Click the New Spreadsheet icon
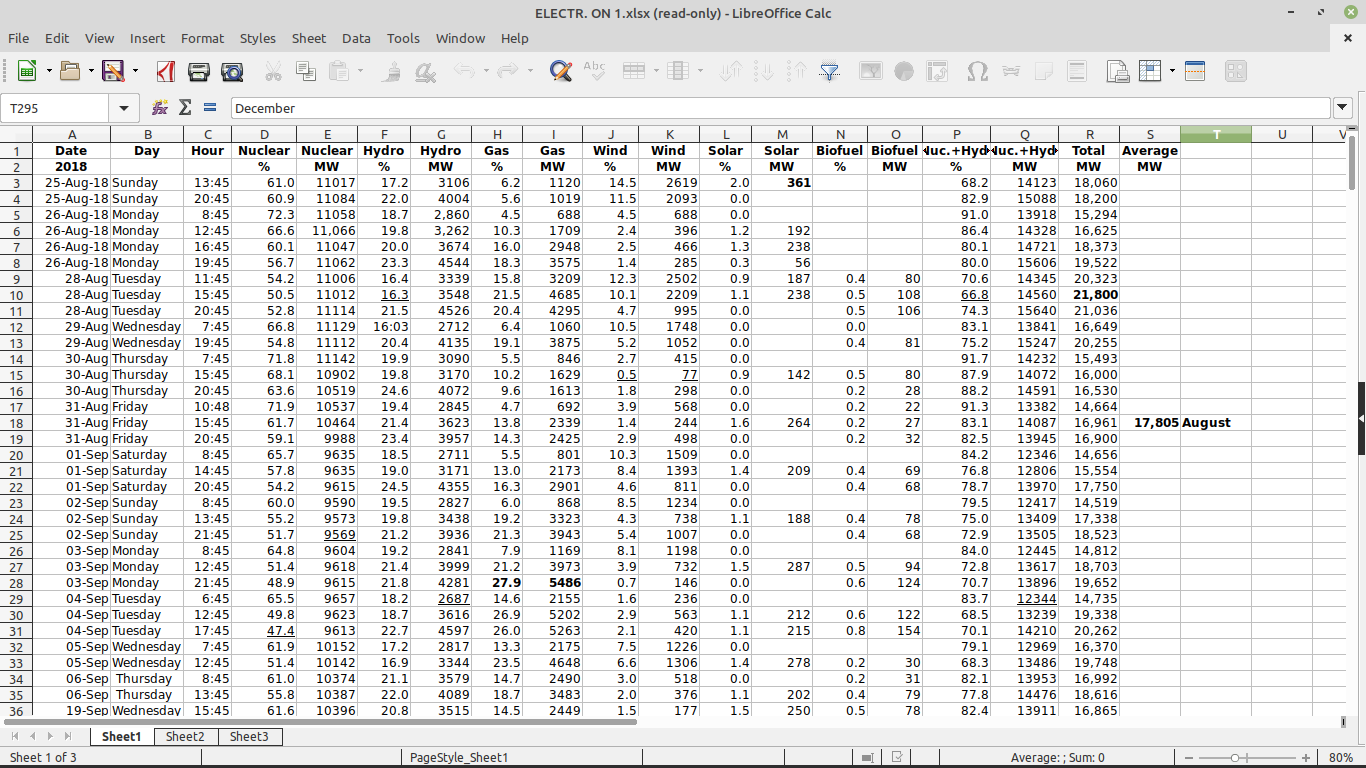Image resolution: width=1366 pixels, height=768 pixels. [x=27, y=71]
